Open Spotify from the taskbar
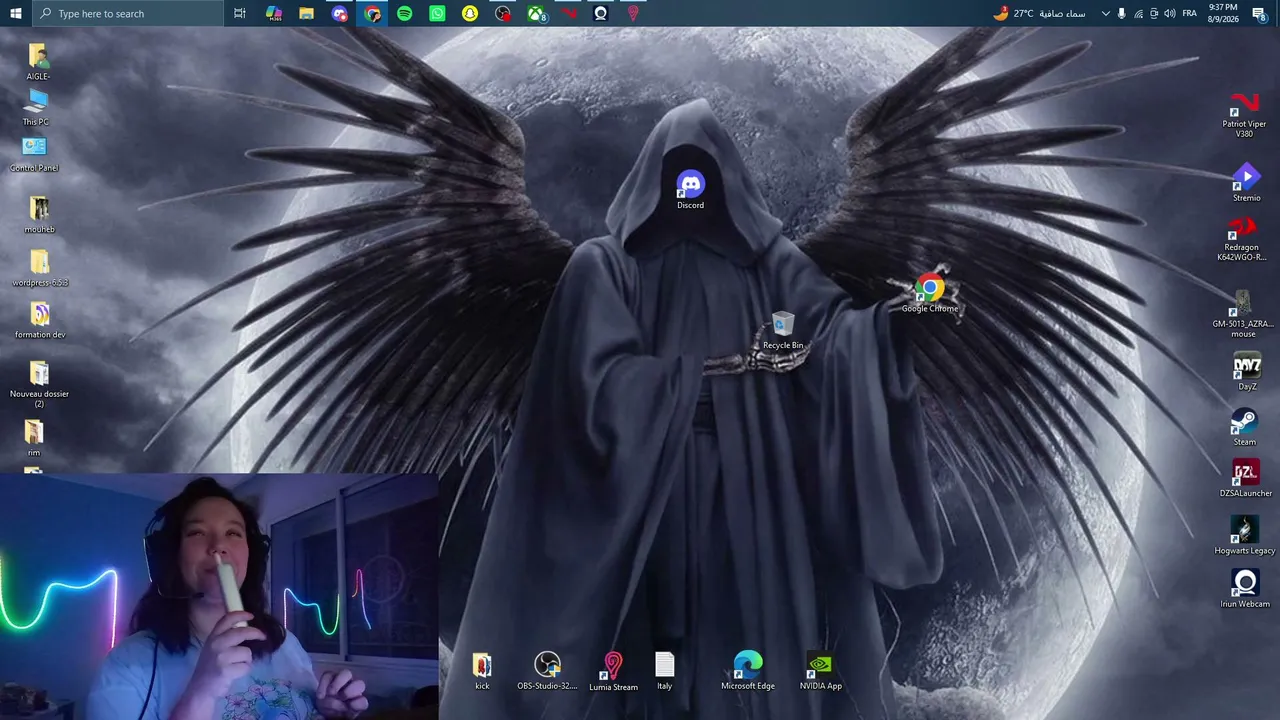The width and height of the screenshot is (1280, 720). (404, 13)
